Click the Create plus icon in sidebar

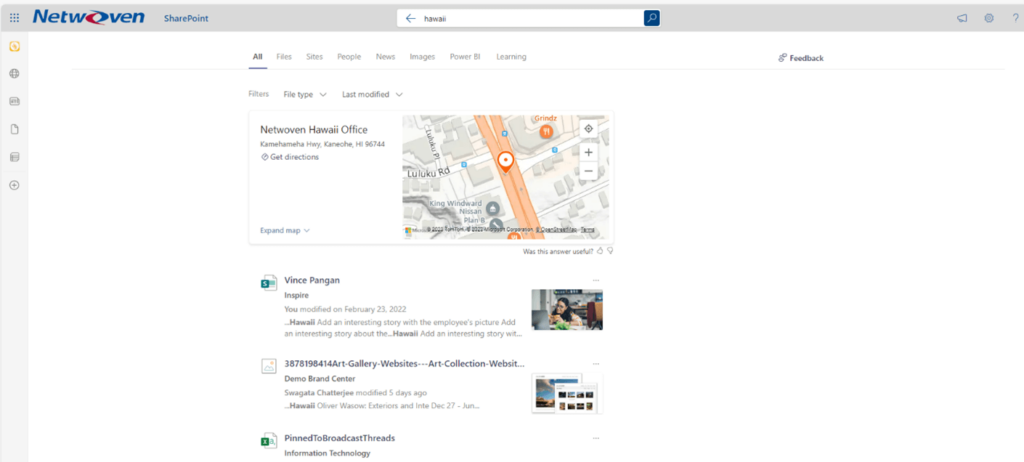click(x=14, y=185)
